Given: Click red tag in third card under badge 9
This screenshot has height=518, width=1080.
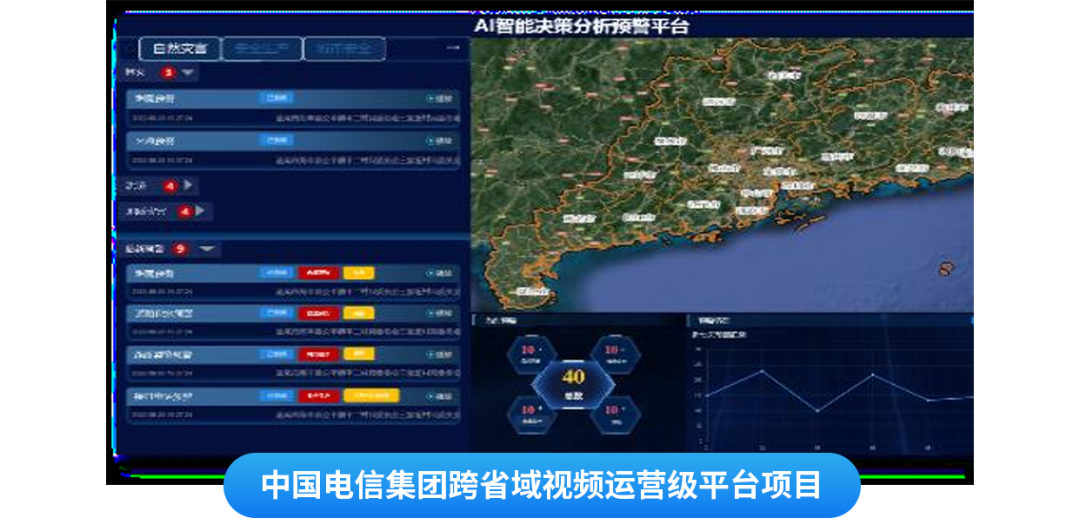Looking at the screenshot, I should [318, 354].
